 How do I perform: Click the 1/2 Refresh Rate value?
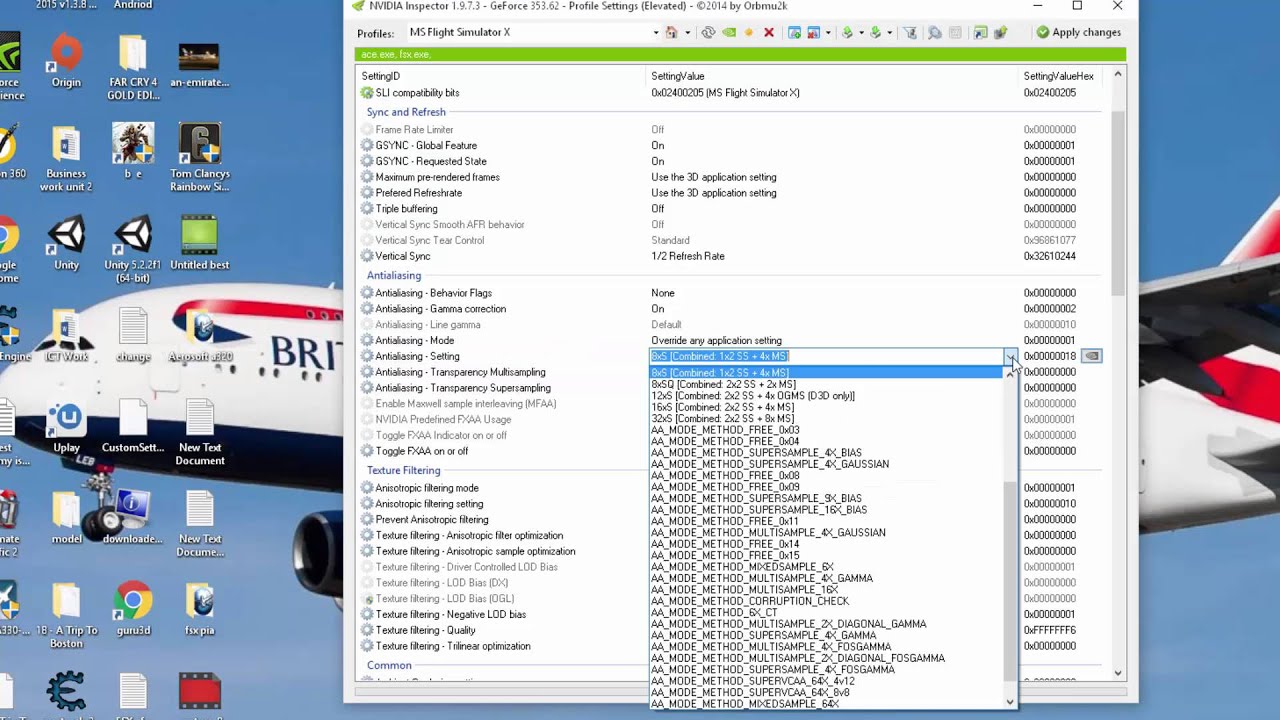[x=688, y=256]
